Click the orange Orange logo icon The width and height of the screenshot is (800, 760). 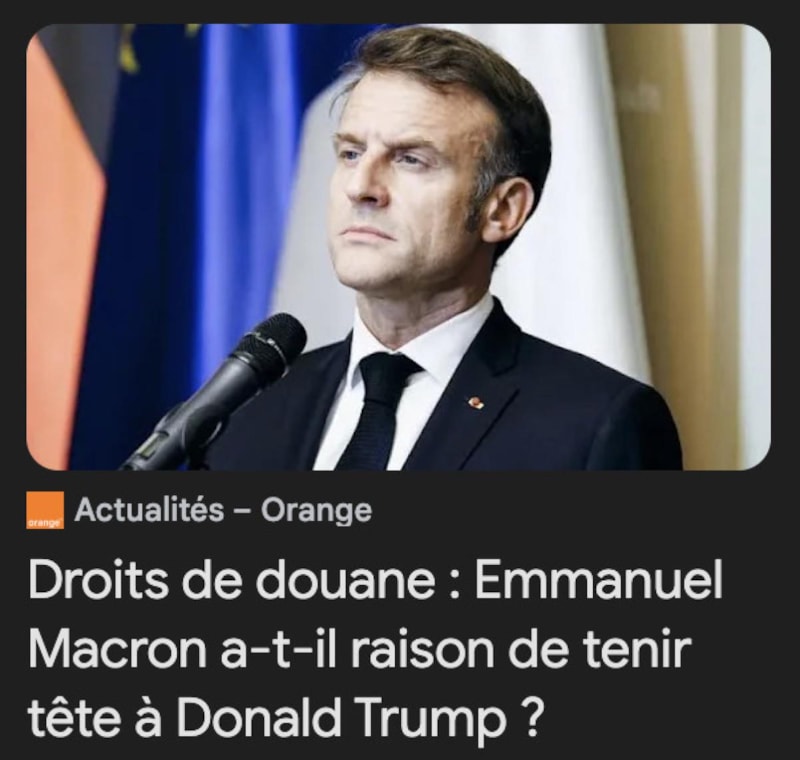(45, 510)
